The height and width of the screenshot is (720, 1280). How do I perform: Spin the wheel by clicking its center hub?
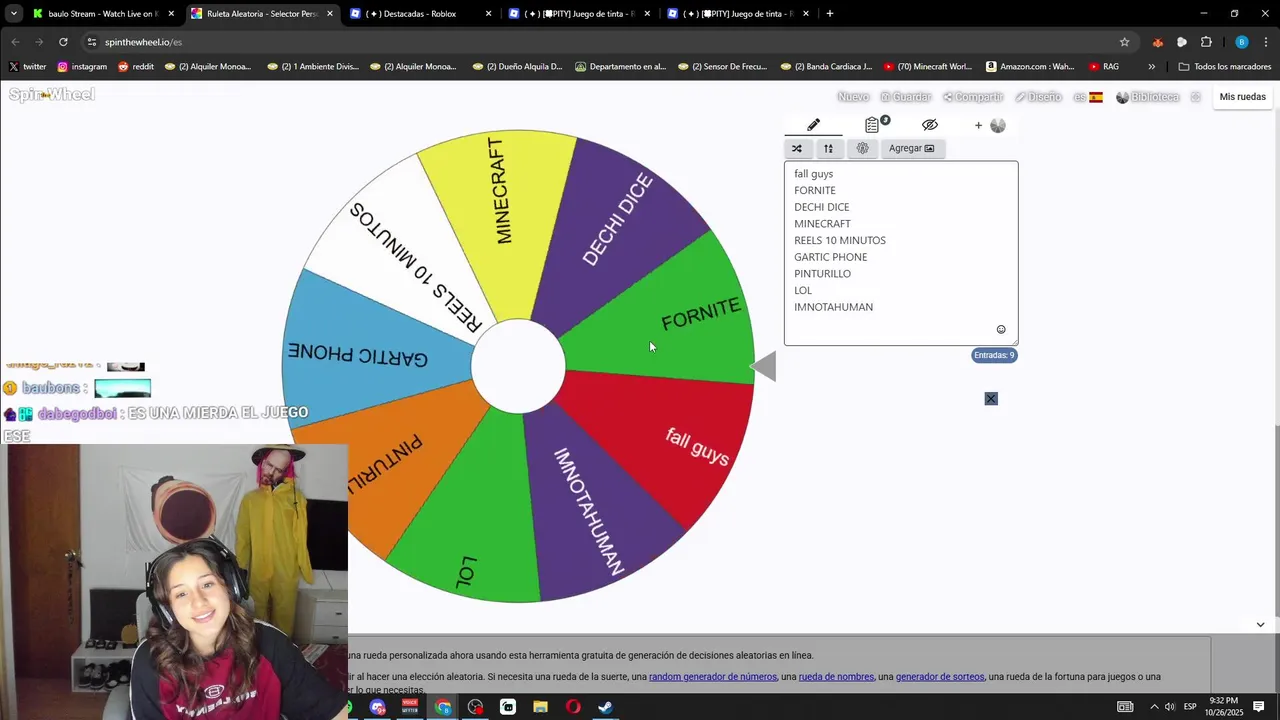click(x=518, y=366)
